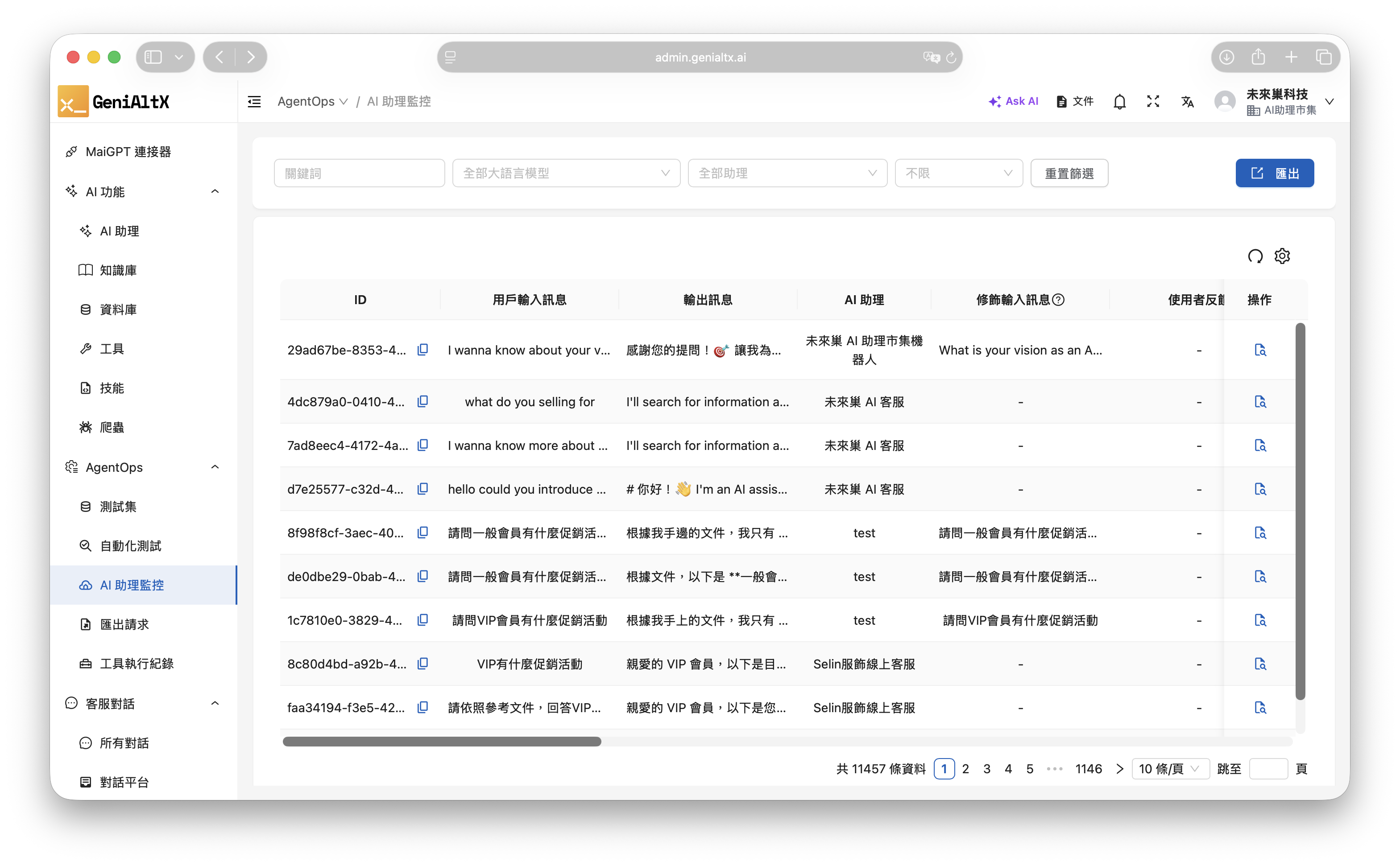The width and height of the screenshot is (1400, 866).
Task: Open notifications bell
Action: (1119, 101)
